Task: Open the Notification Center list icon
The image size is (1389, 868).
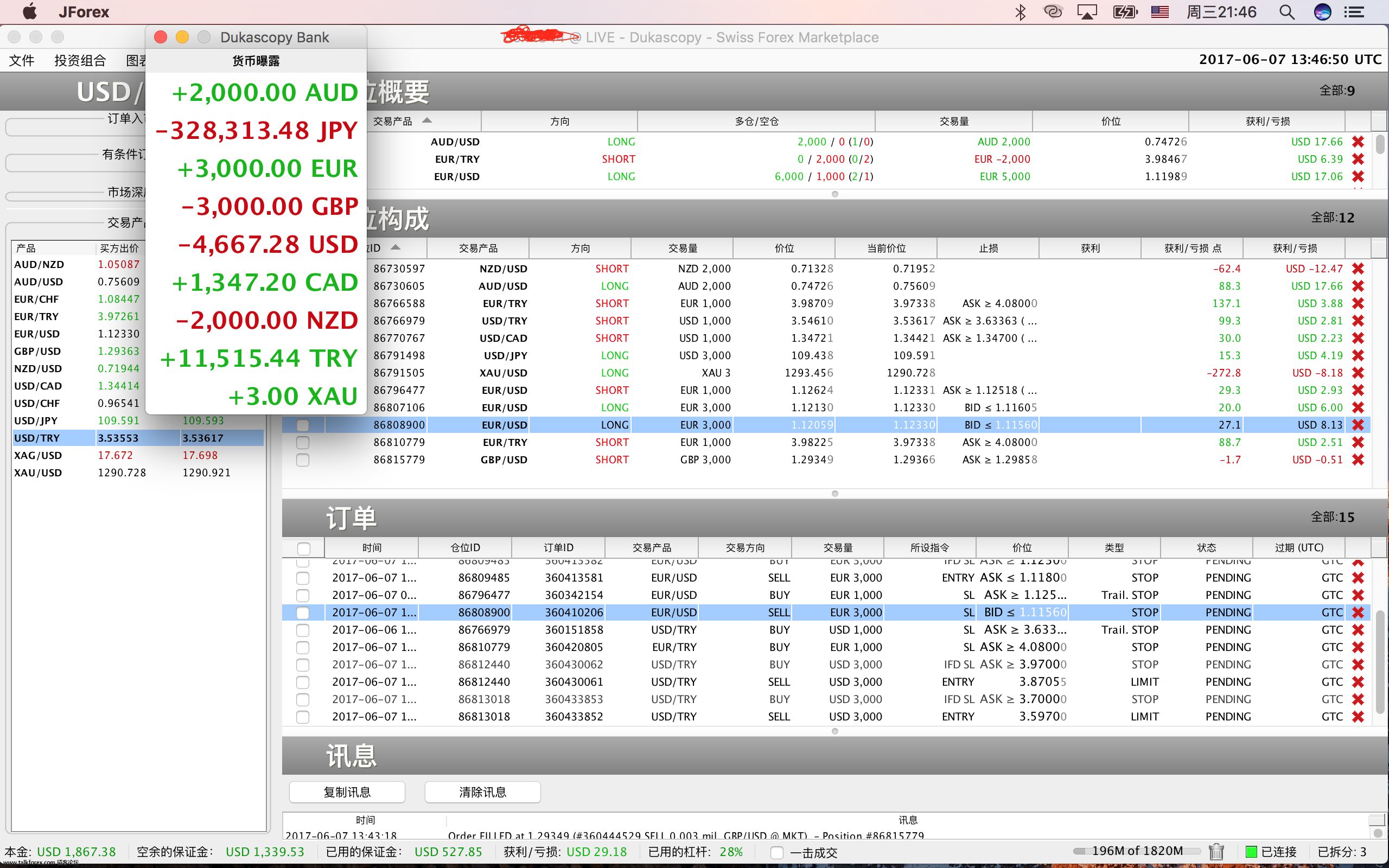Action: 1354,12
